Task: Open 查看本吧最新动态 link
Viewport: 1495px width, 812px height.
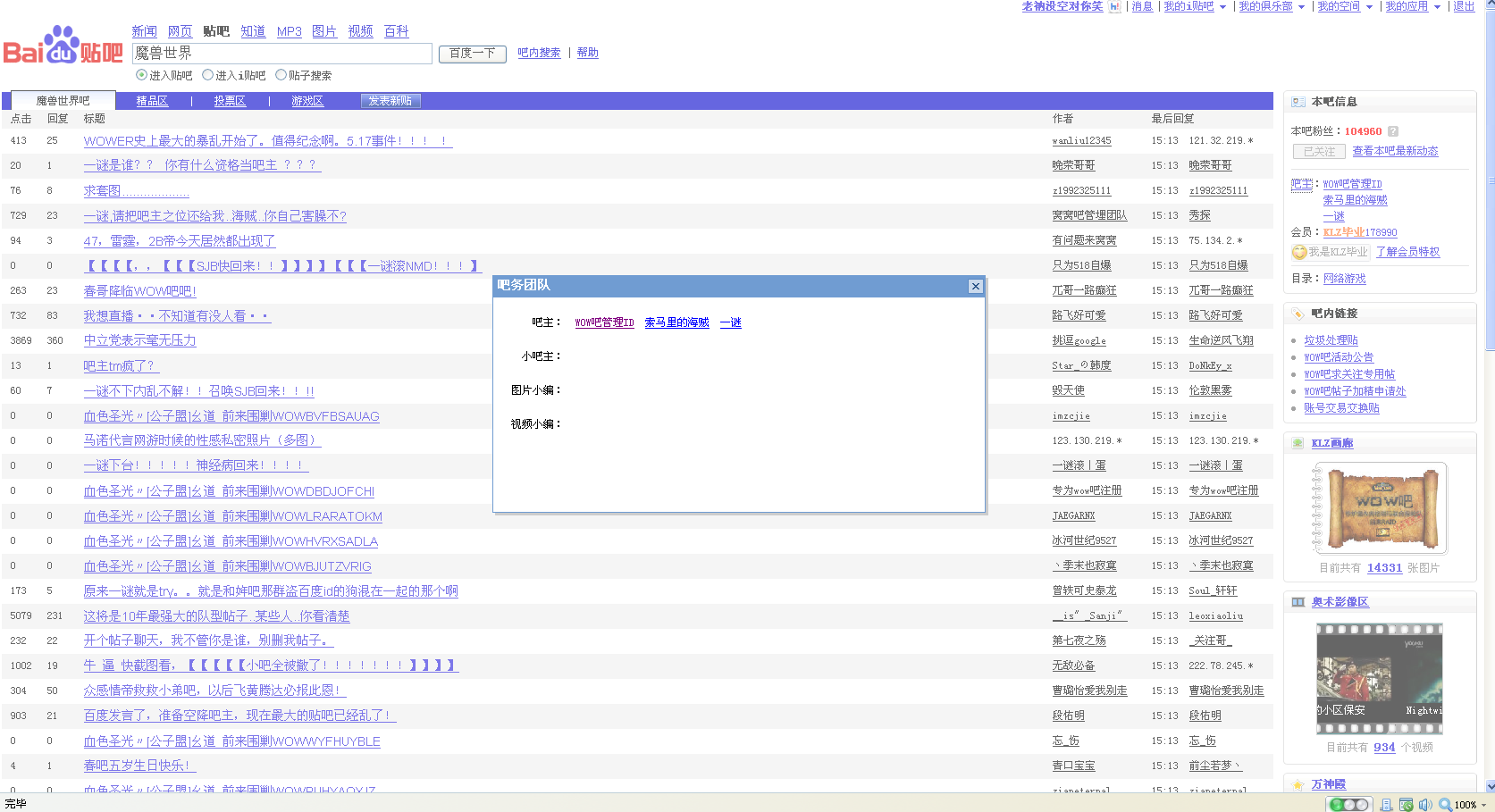Action: click(x=1395, y=151)
